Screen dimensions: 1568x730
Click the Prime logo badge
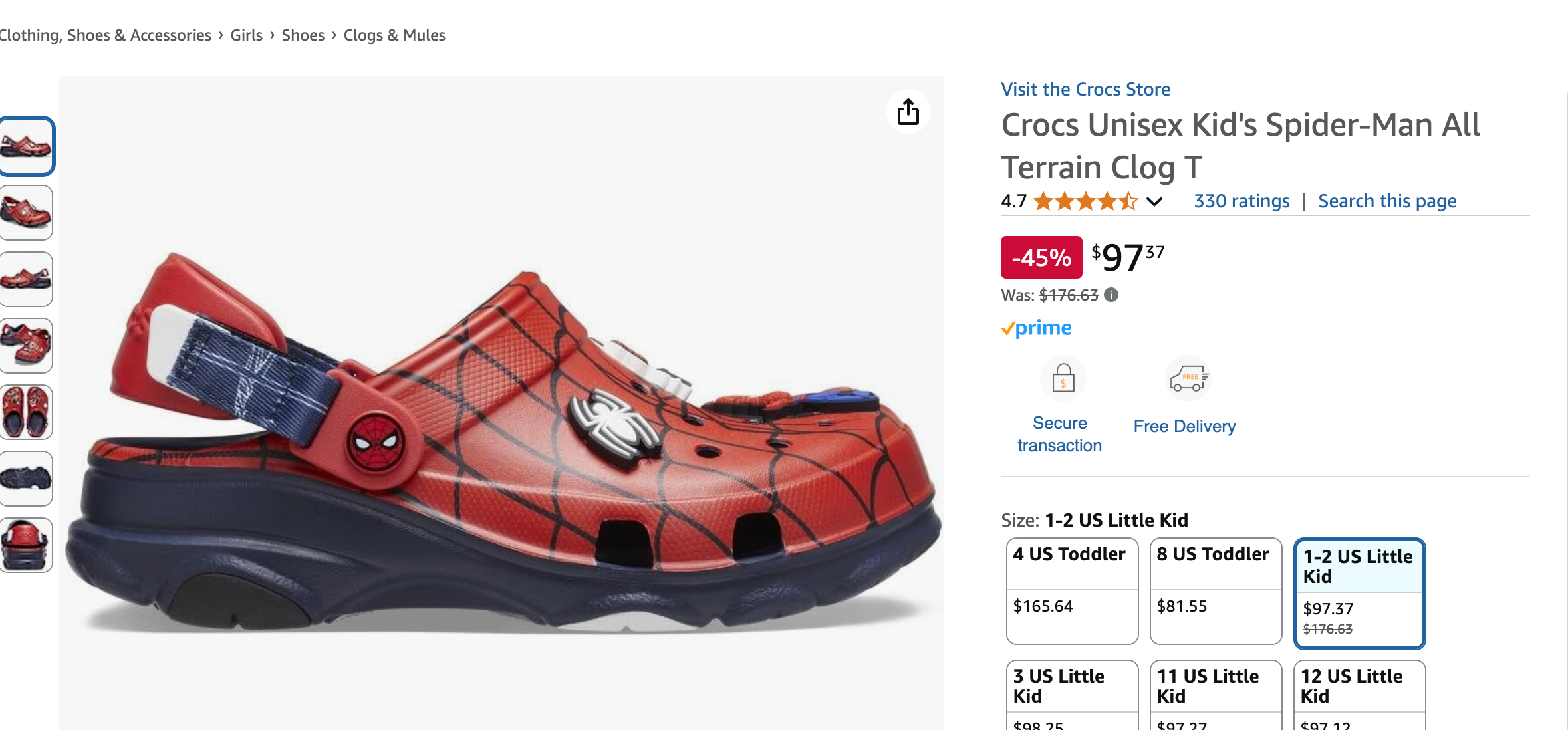[x=1037, y=328]
